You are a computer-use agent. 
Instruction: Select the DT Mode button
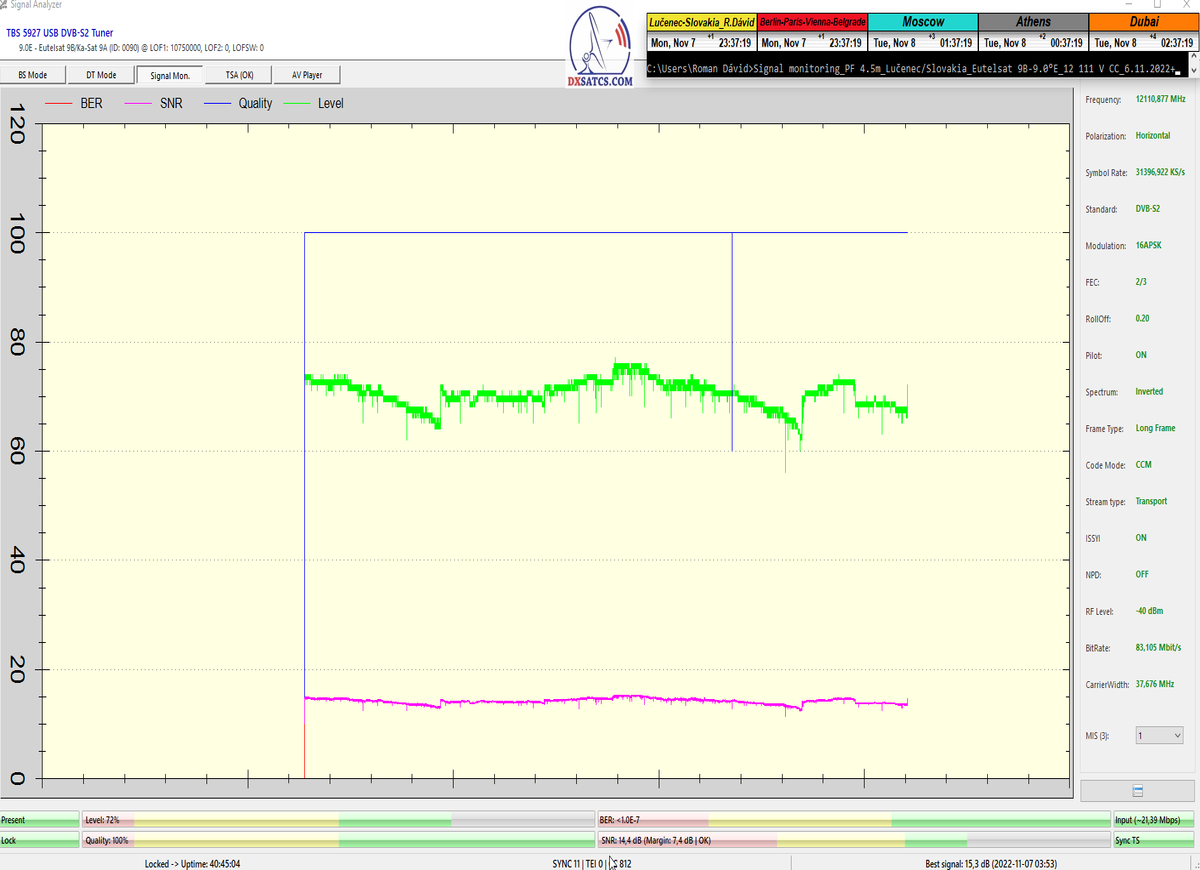coord(101,75)
